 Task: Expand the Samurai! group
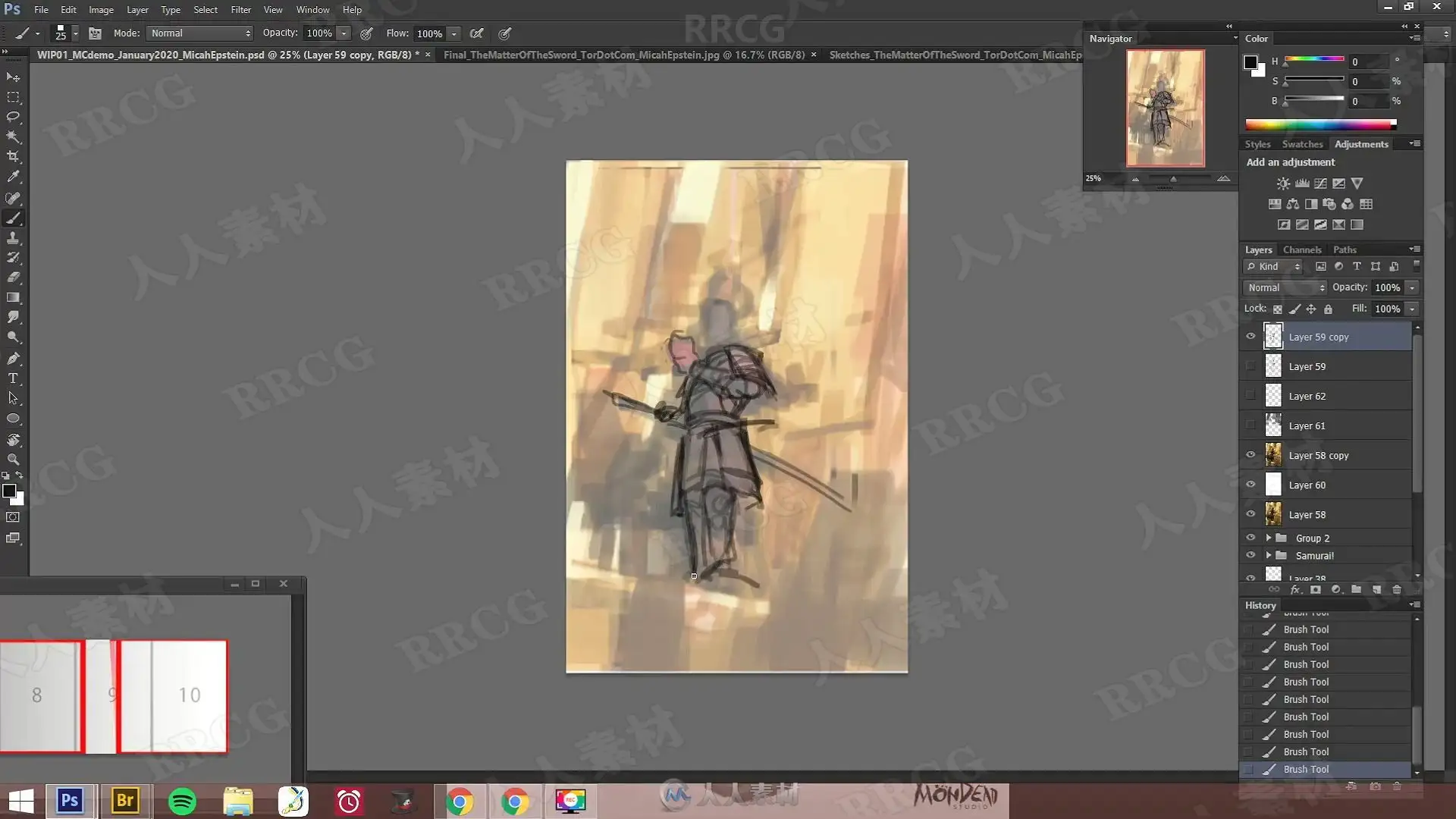[x=1269, y=555]
